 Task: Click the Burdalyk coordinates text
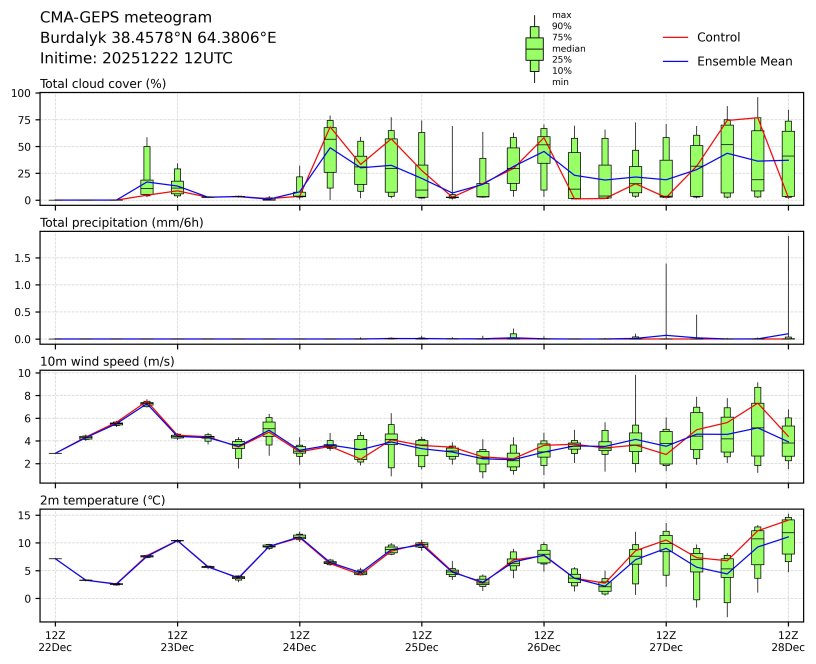click(158, 38)
